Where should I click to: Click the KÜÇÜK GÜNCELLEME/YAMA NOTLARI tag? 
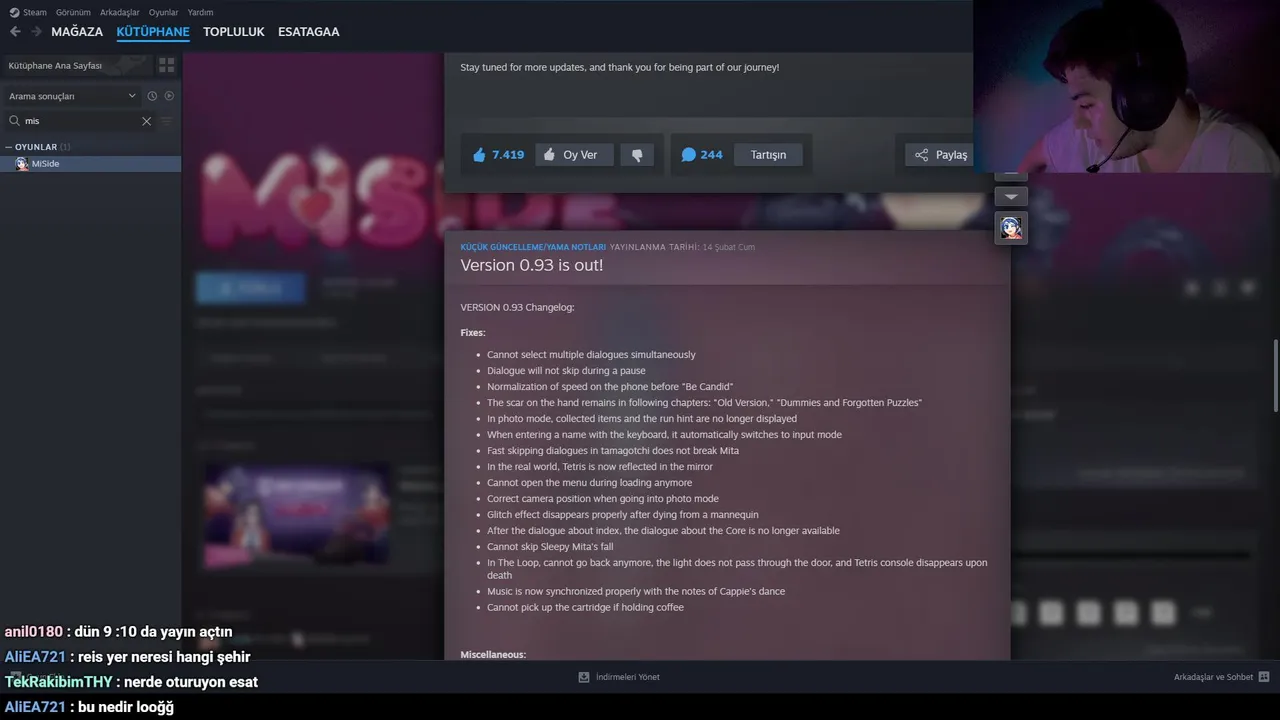[x=533, y=247]
